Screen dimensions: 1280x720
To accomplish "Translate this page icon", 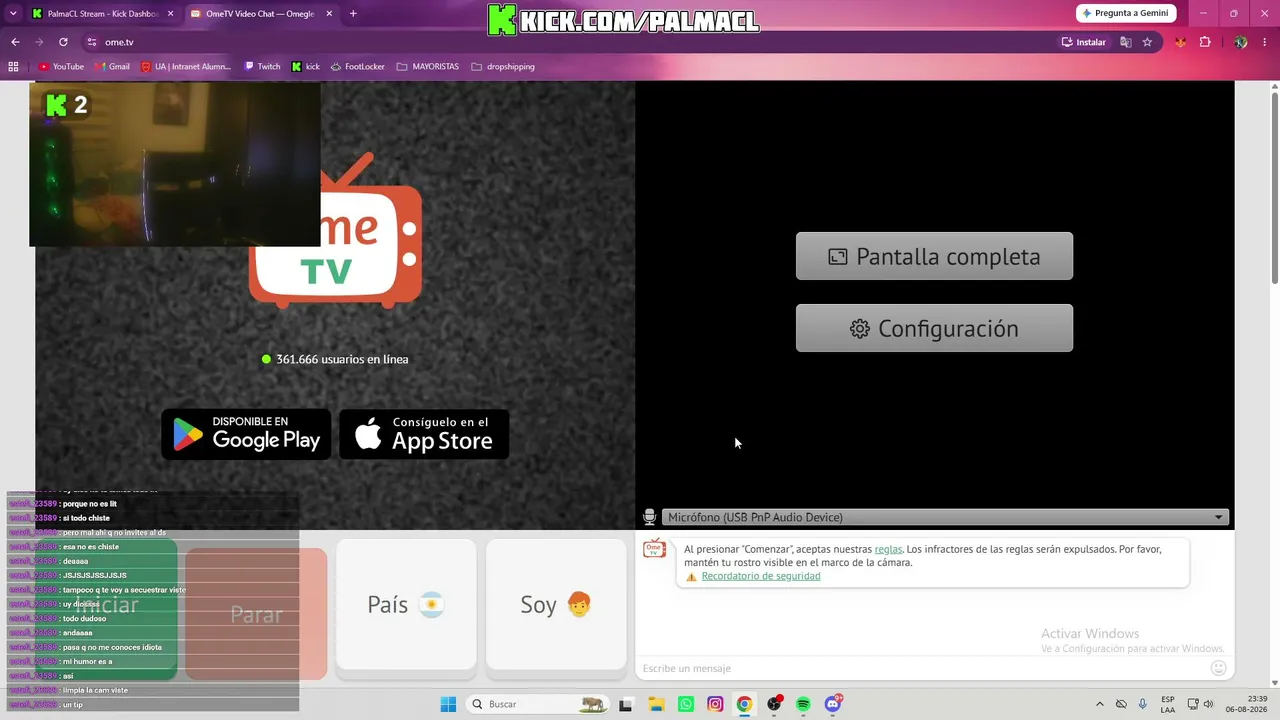I will tap(1126, 42).
